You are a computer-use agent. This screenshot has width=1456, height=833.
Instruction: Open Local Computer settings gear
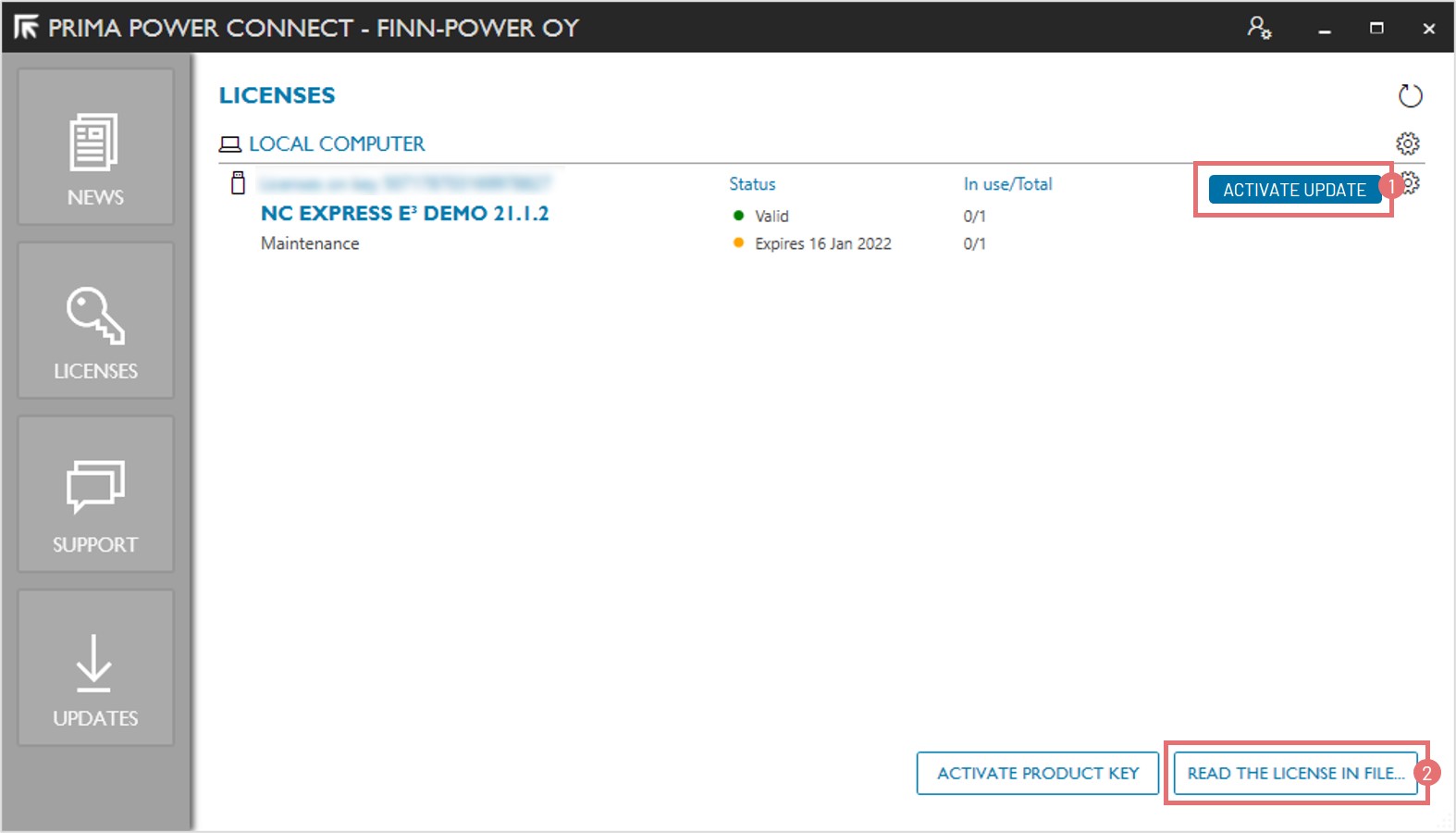click(x=1407, y=143)
